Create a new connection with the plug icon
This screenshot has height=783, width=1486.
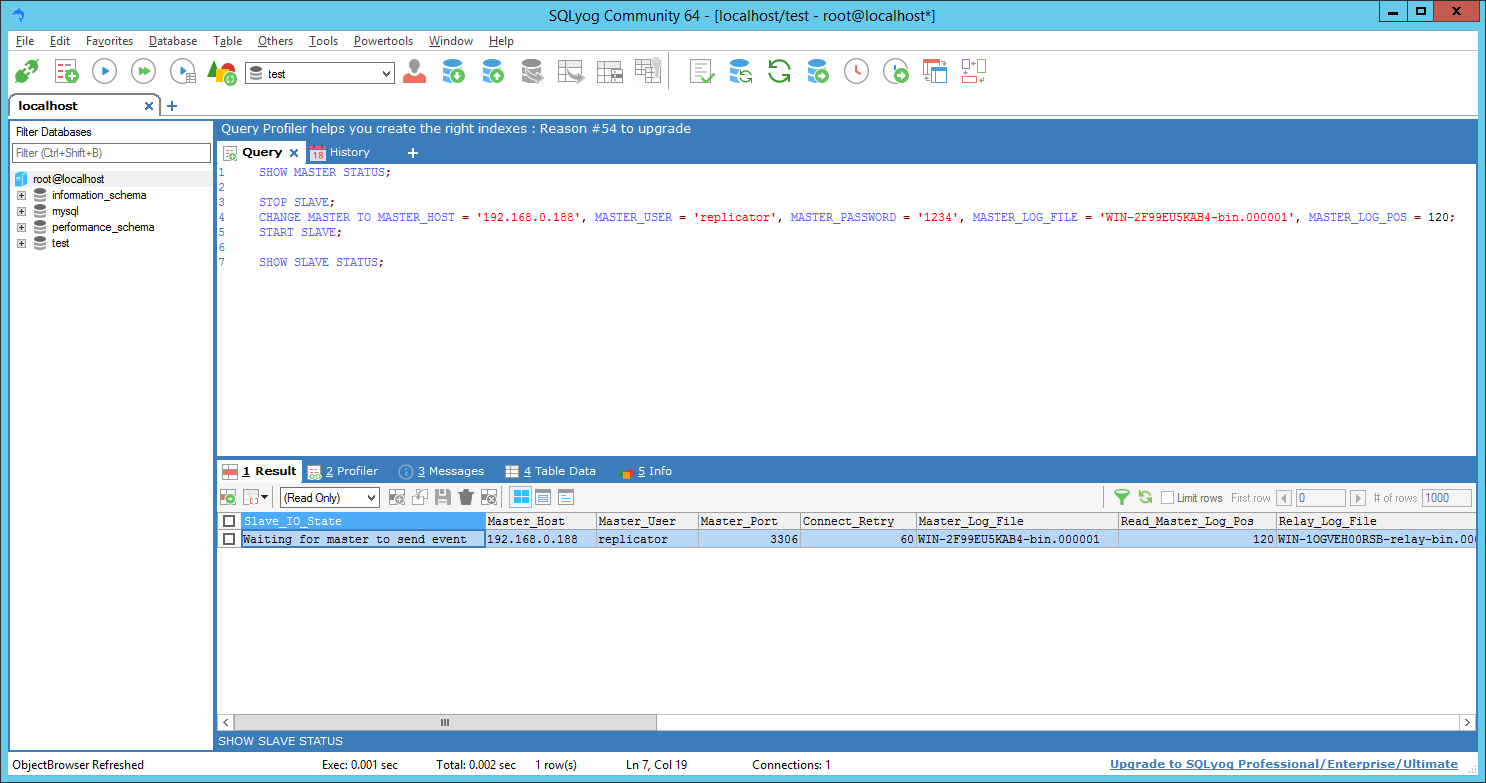point(25,72)
